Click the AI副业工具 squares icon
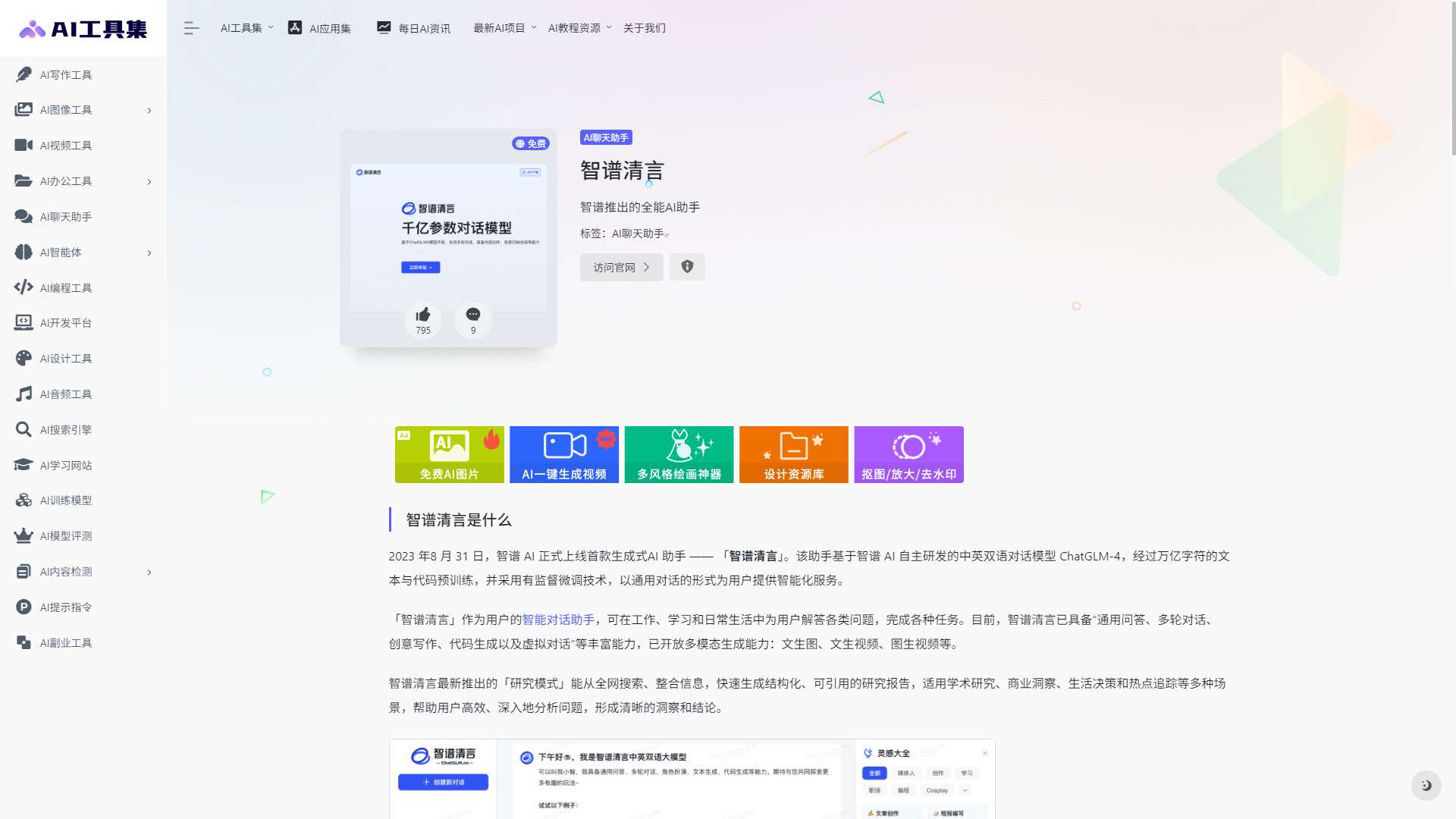1456x819 pixels. [x=24, y=642]
